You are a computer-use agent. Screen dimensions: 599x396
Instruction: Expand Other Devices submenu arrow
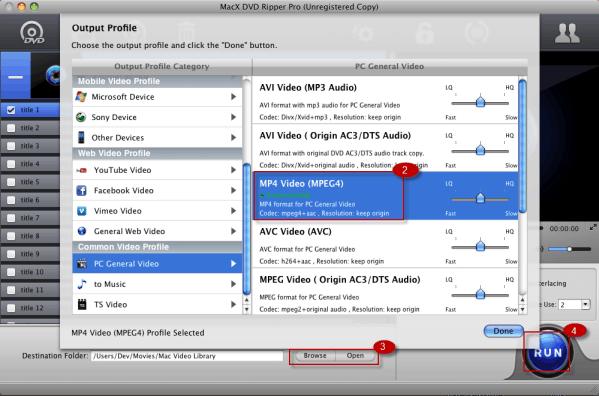point(233,137)
